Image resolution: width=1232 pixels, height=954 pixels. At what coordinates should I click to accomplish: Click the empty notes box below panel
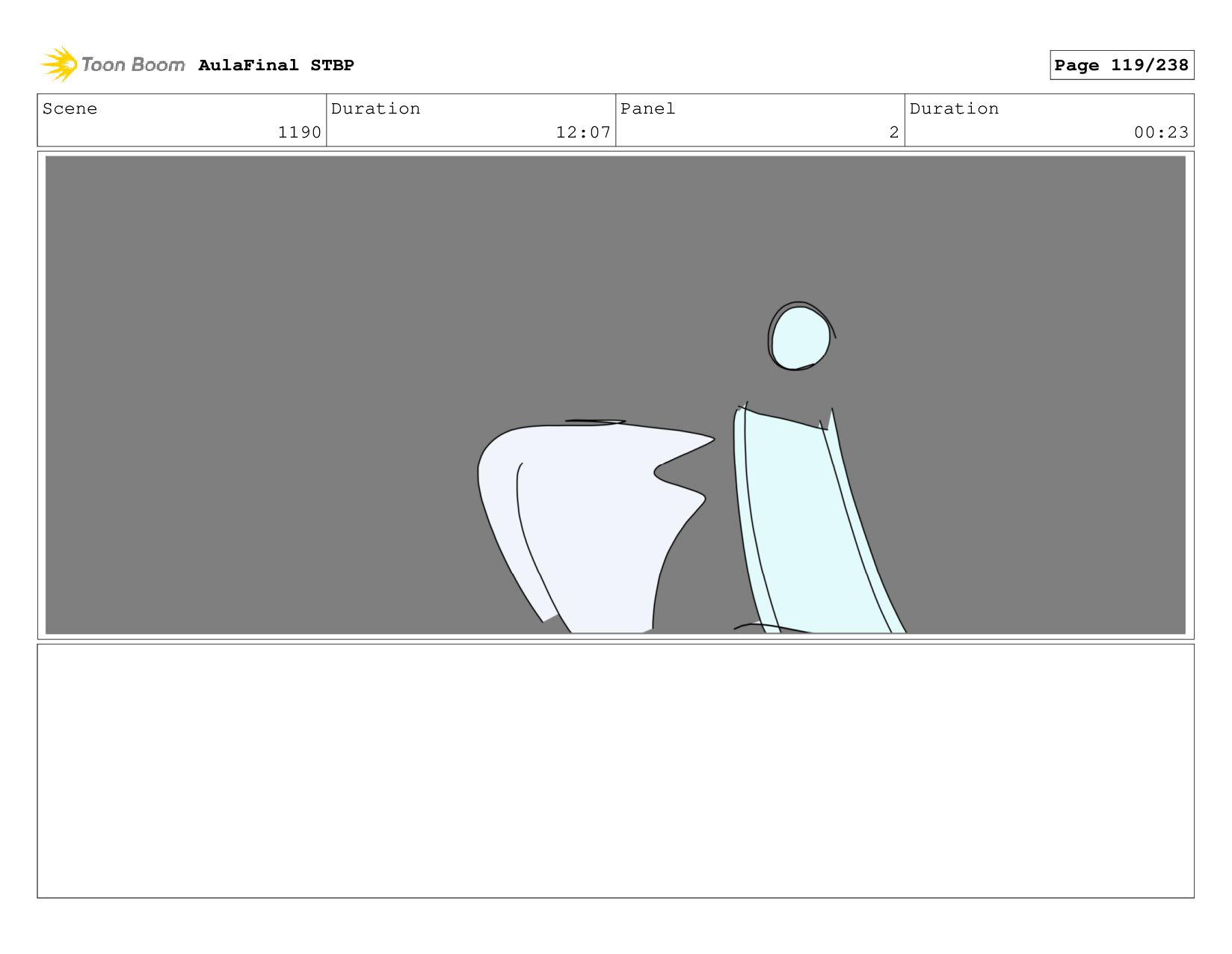(615, 771)
